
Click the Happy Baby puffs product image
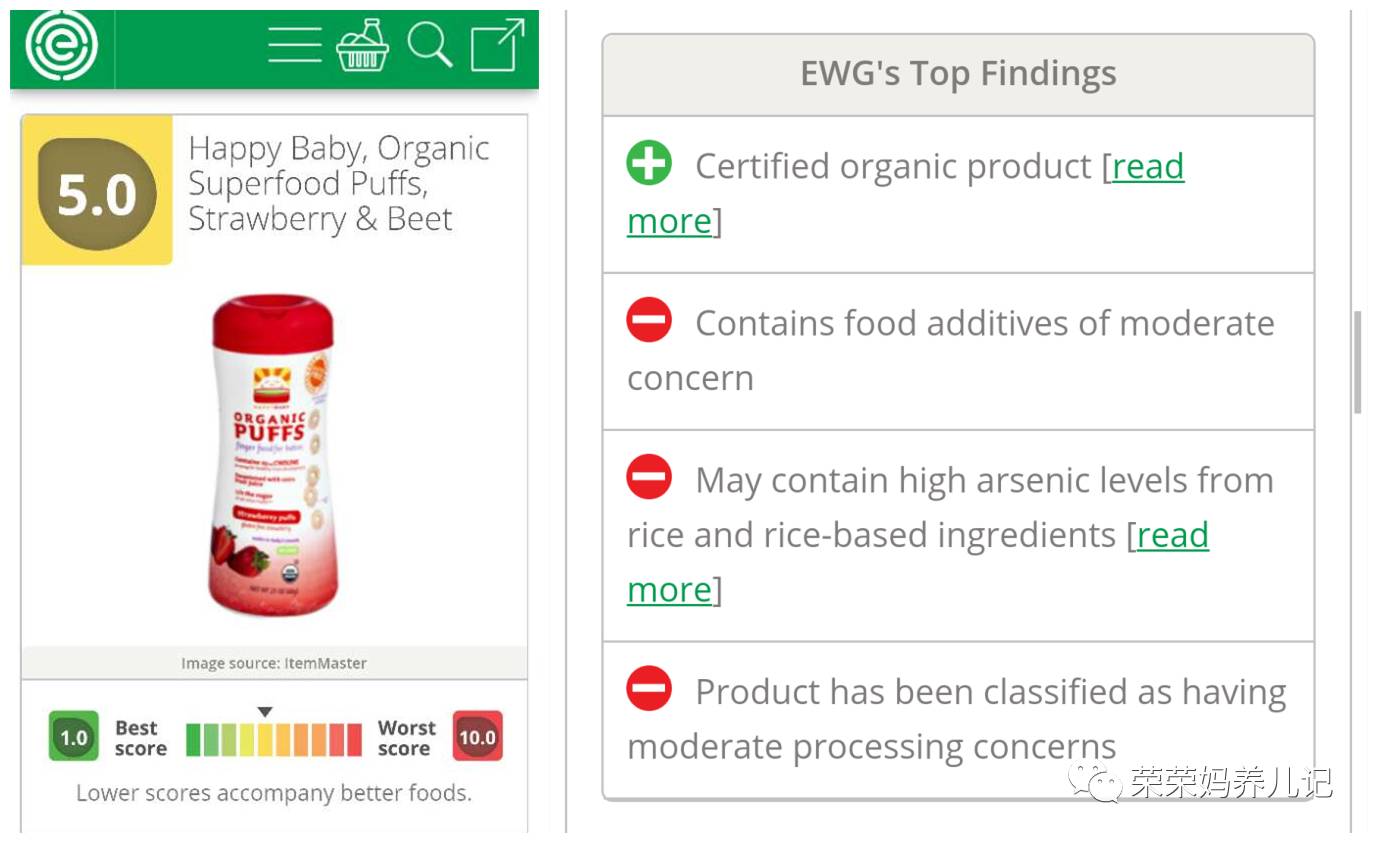(272, 455)
